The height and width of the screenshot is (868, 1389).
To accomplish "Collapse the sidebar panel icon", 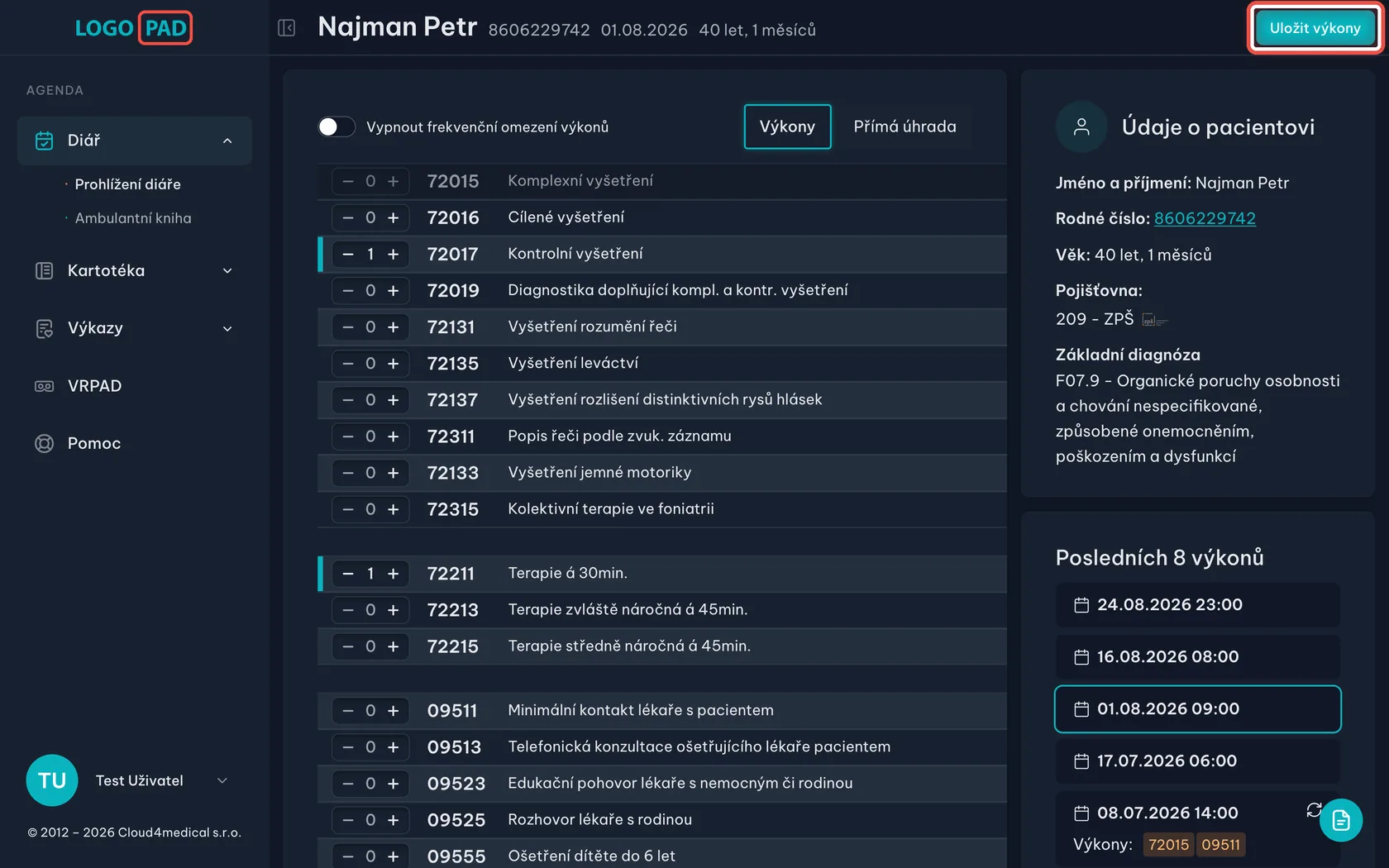I will tap(286, 28).
